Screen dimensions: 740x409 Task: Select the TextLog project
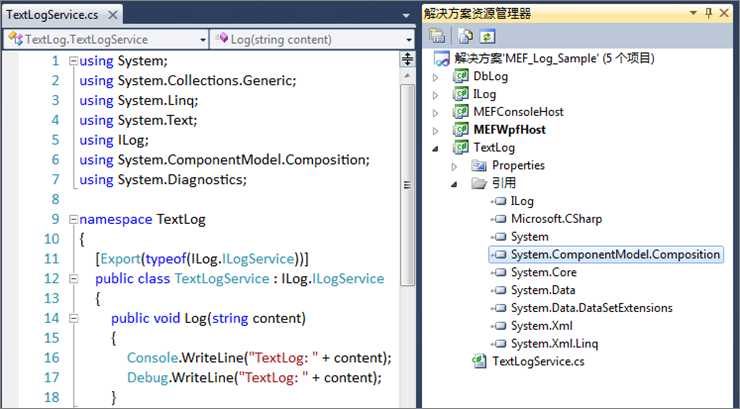494,148
